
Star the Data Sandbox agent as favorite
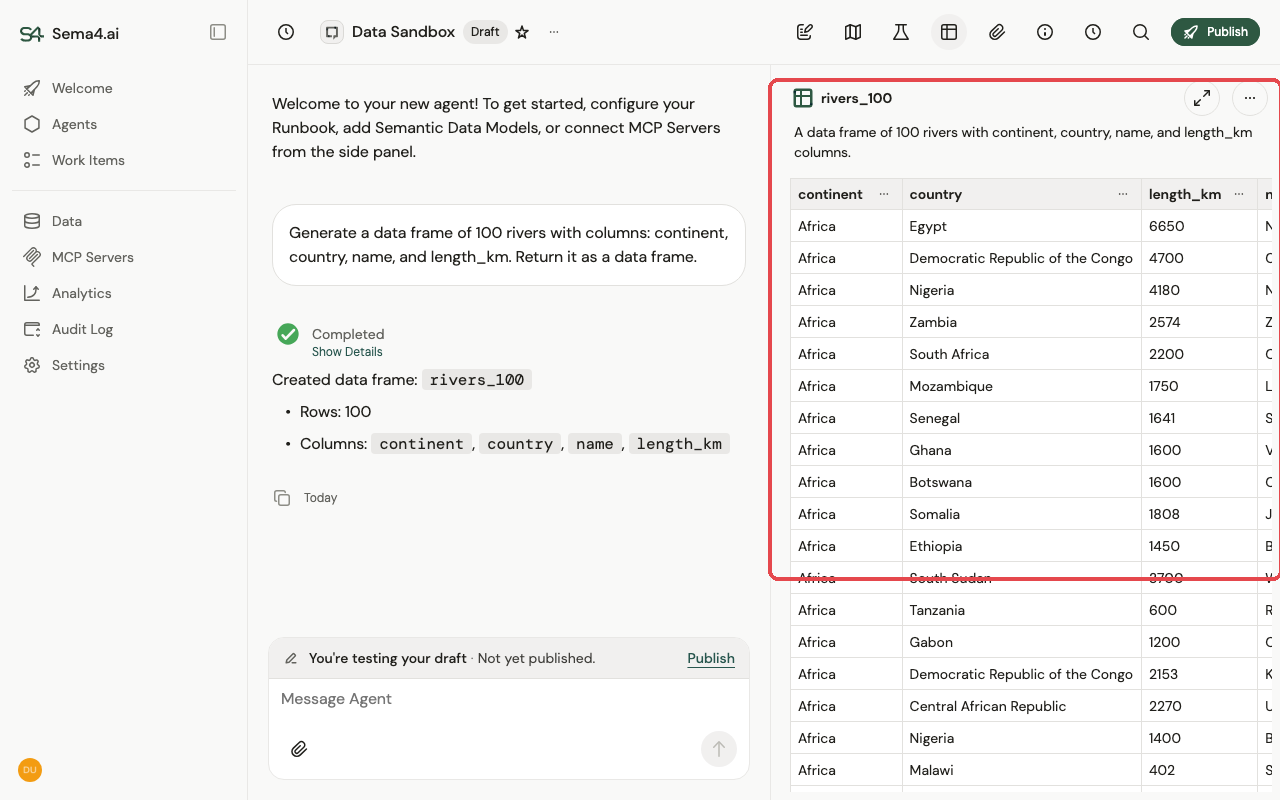click(x=522, y=32)
